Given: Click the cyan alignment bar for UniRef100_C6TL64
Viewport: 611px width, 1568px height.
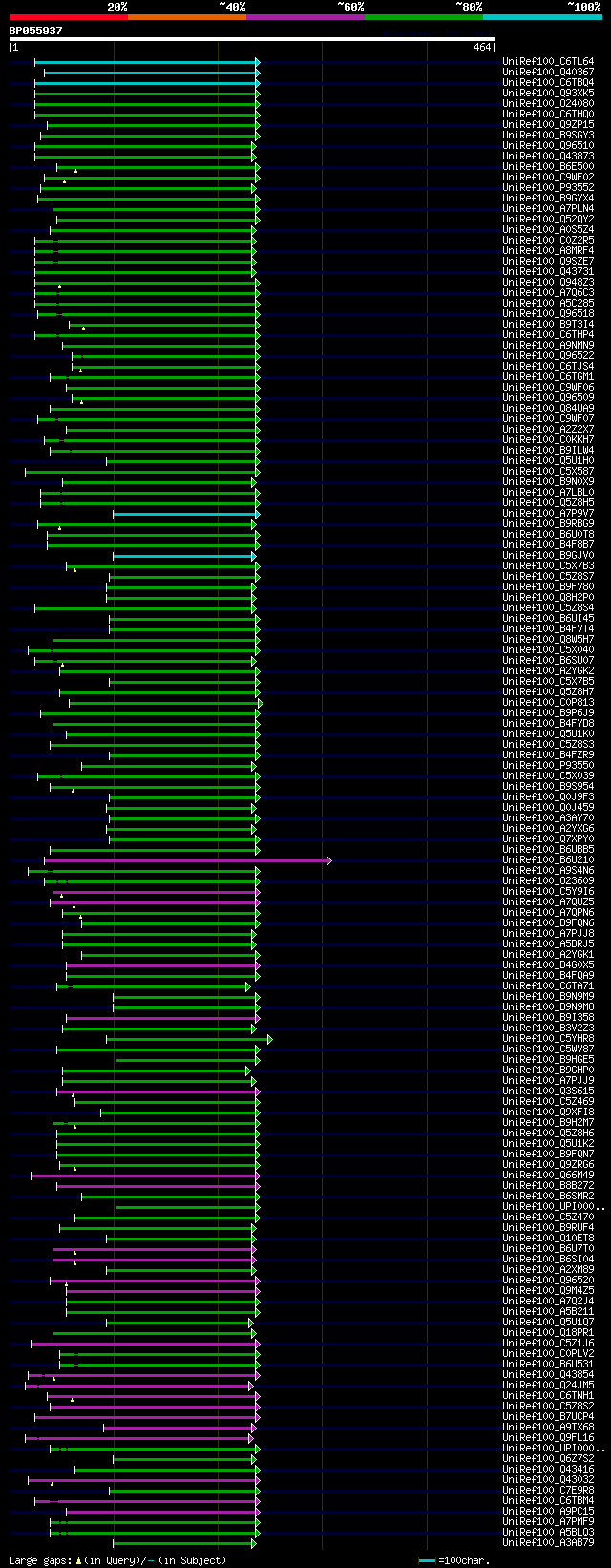Looking at the screenshot, I should (147, 62).
